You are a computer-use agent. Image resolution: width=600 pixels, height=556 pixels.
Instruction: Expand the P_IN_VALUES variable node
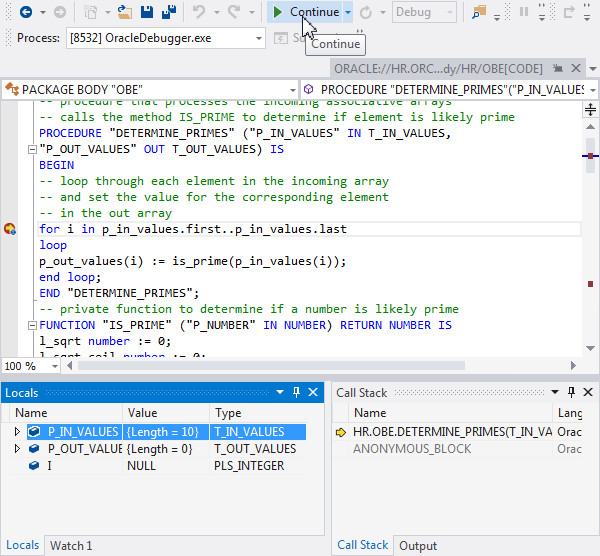coord(17,432)
